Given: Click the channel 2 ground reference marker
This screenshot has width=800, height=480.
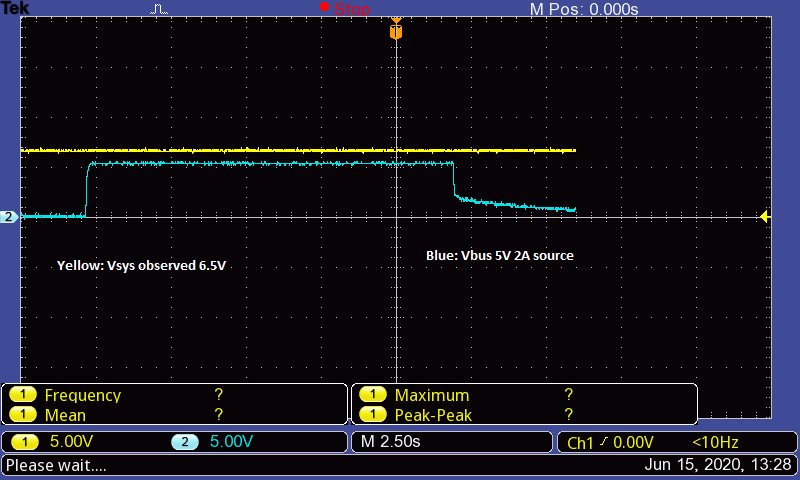Looking at the screenshot, I should [9, 217].
